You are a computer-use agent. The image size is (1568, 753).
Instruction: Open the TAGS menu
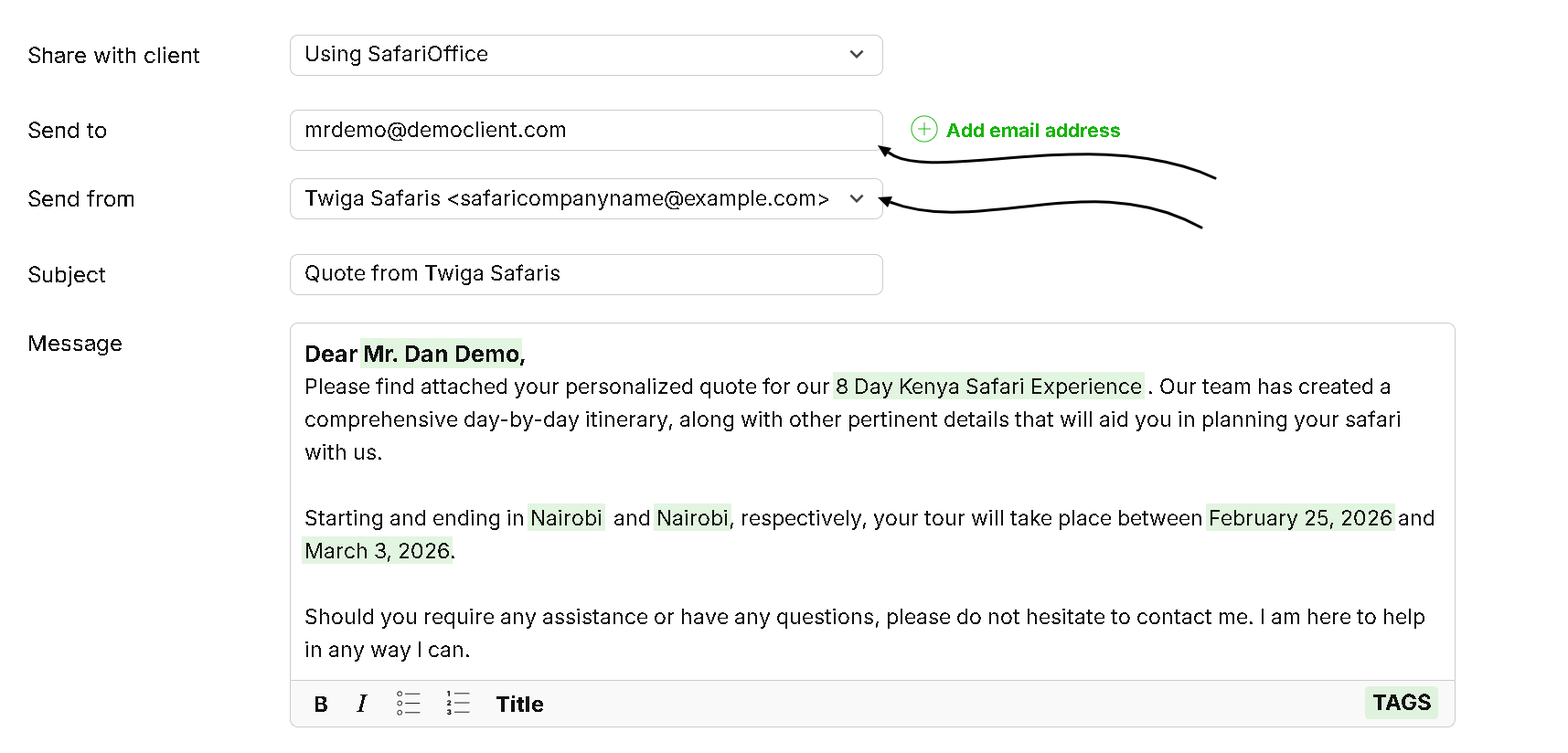click(x=1401, y=703)
